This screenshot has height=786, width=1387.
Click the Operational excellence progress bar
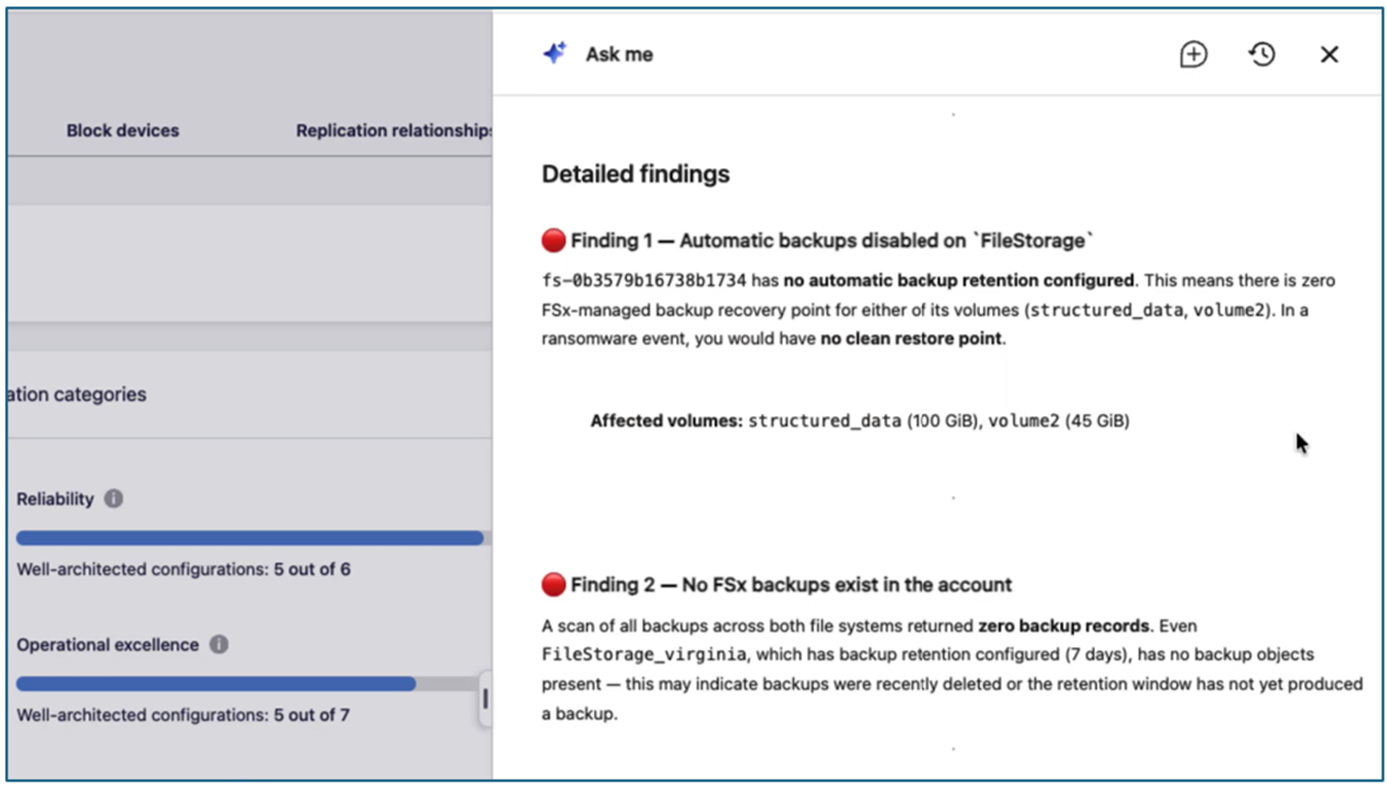[x=251, y=684]
